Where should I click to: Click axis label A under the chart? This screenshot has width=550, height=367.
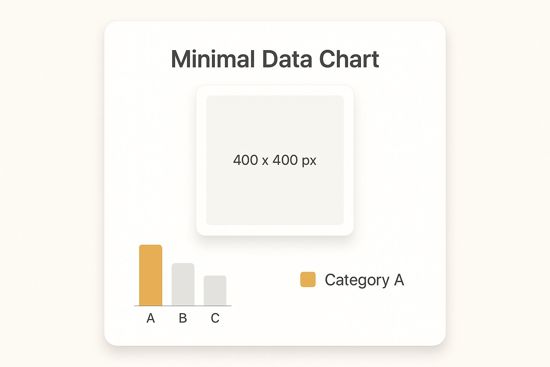150,318
